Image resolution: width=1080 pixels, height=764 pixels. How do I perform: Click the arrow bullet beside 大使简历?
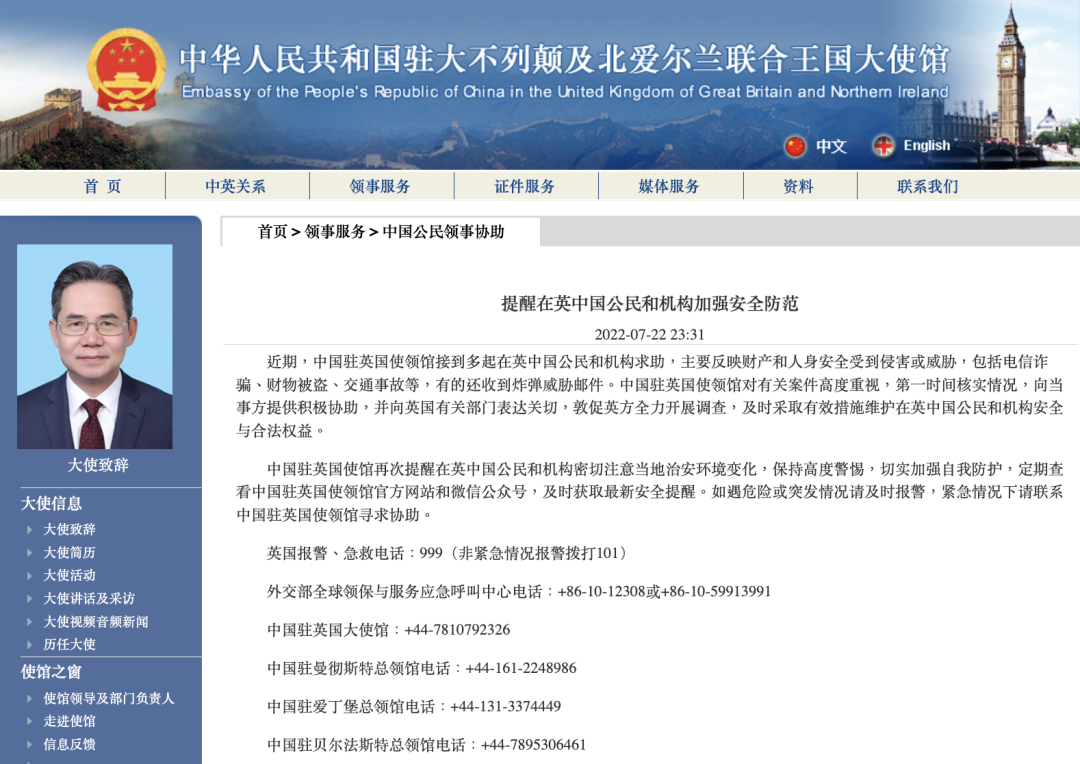tap(30, 553)
